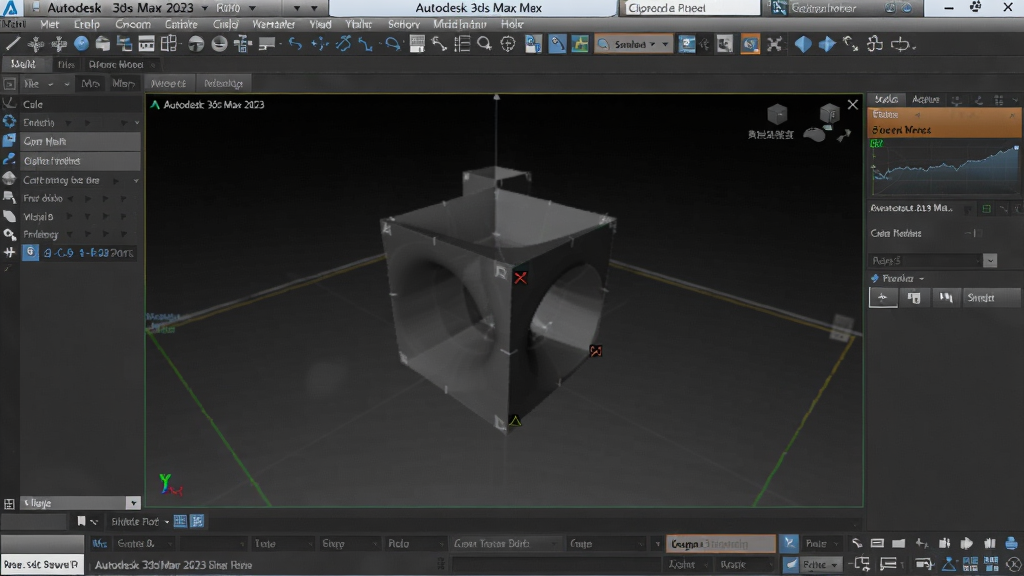Click the full blue diamond toolbar icon
This screenshot has height=576, width=1024.
pos(803,44)
